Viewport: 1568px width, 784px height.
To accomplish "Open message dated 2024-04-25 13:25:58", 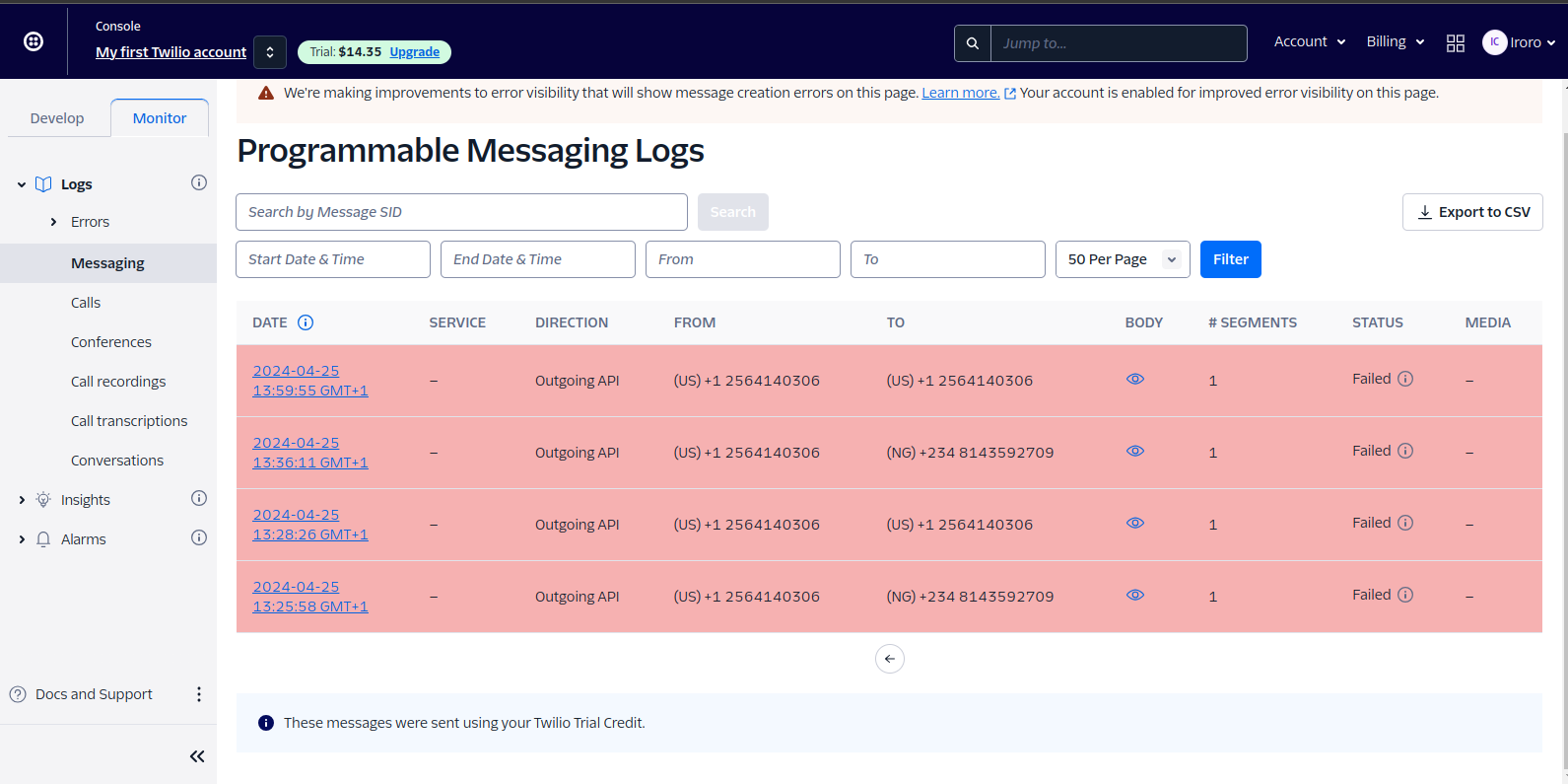I will point(310,597).
